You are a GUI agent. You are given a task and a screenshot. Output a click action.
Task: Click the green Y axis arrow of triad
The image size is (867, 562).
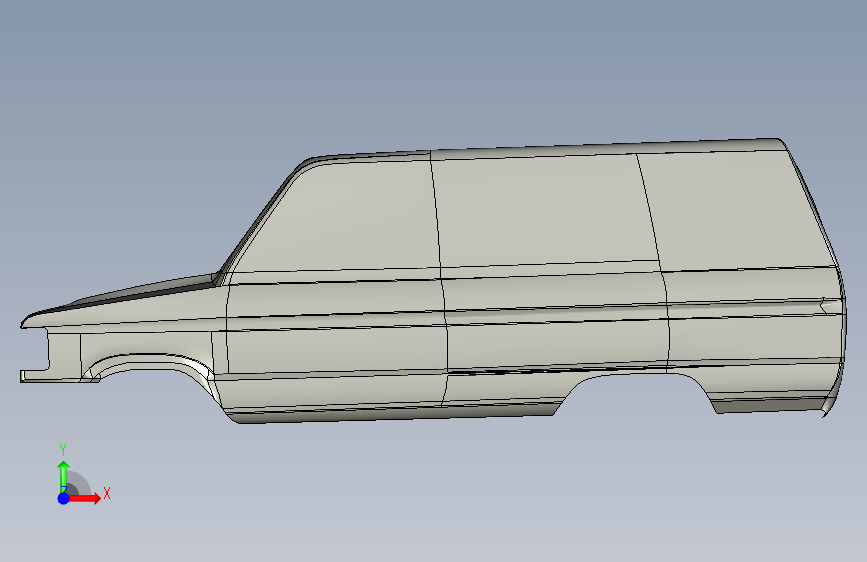coord(64,475)
